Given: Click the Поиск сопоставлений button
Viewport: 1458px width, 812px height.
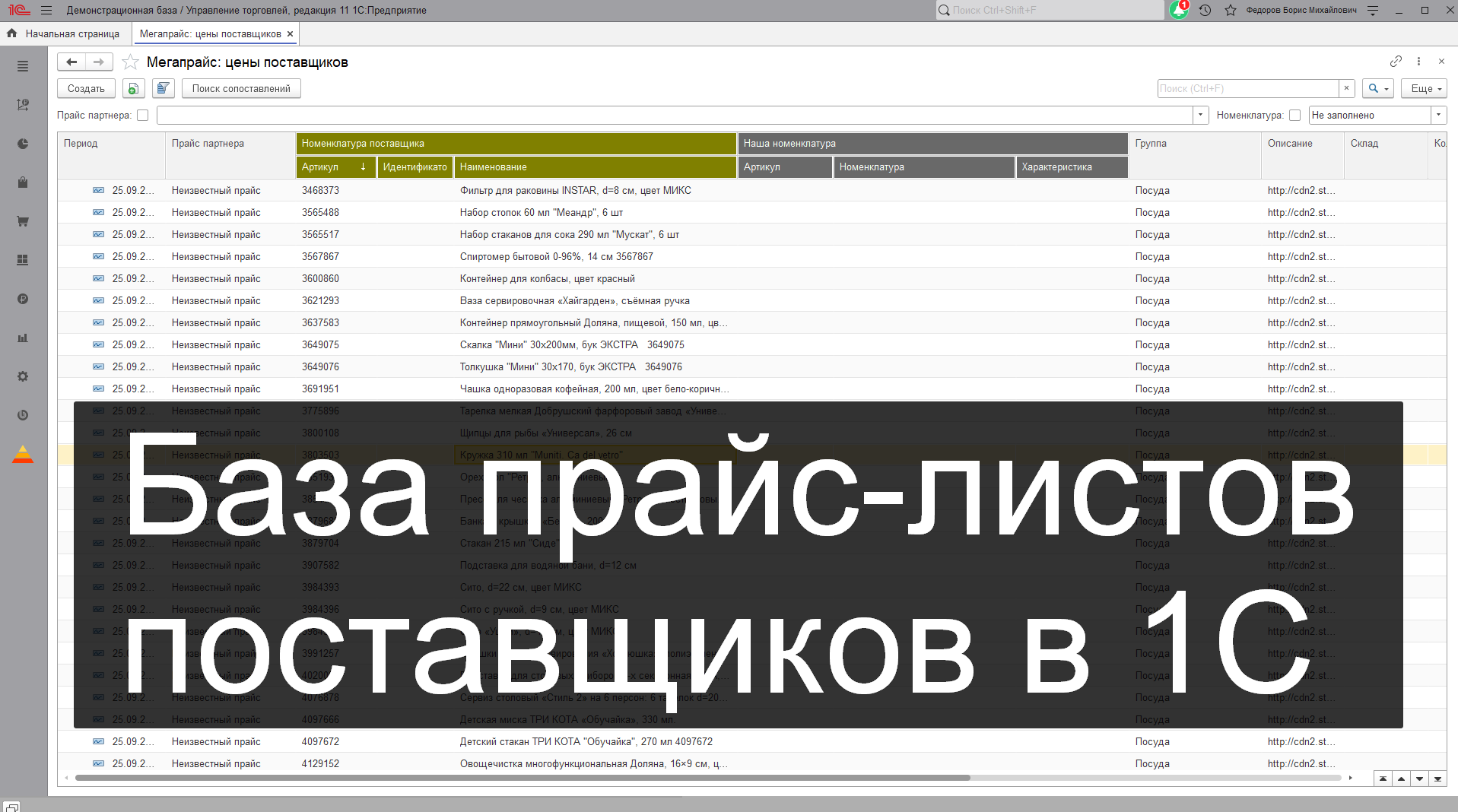Looking at the screenshot, I should tap(241, 88).
